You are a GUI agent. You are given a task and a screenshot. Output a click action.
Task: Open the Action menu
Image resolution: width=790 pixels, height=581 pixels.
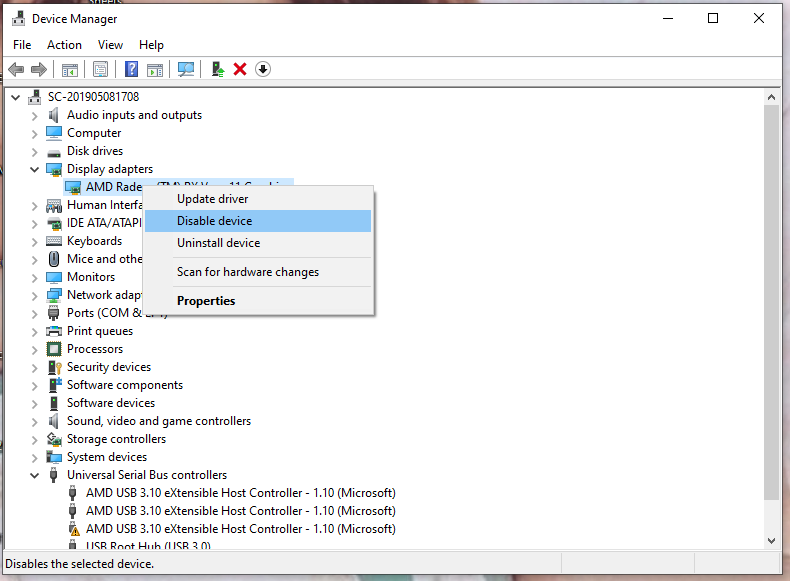point(64,45)
